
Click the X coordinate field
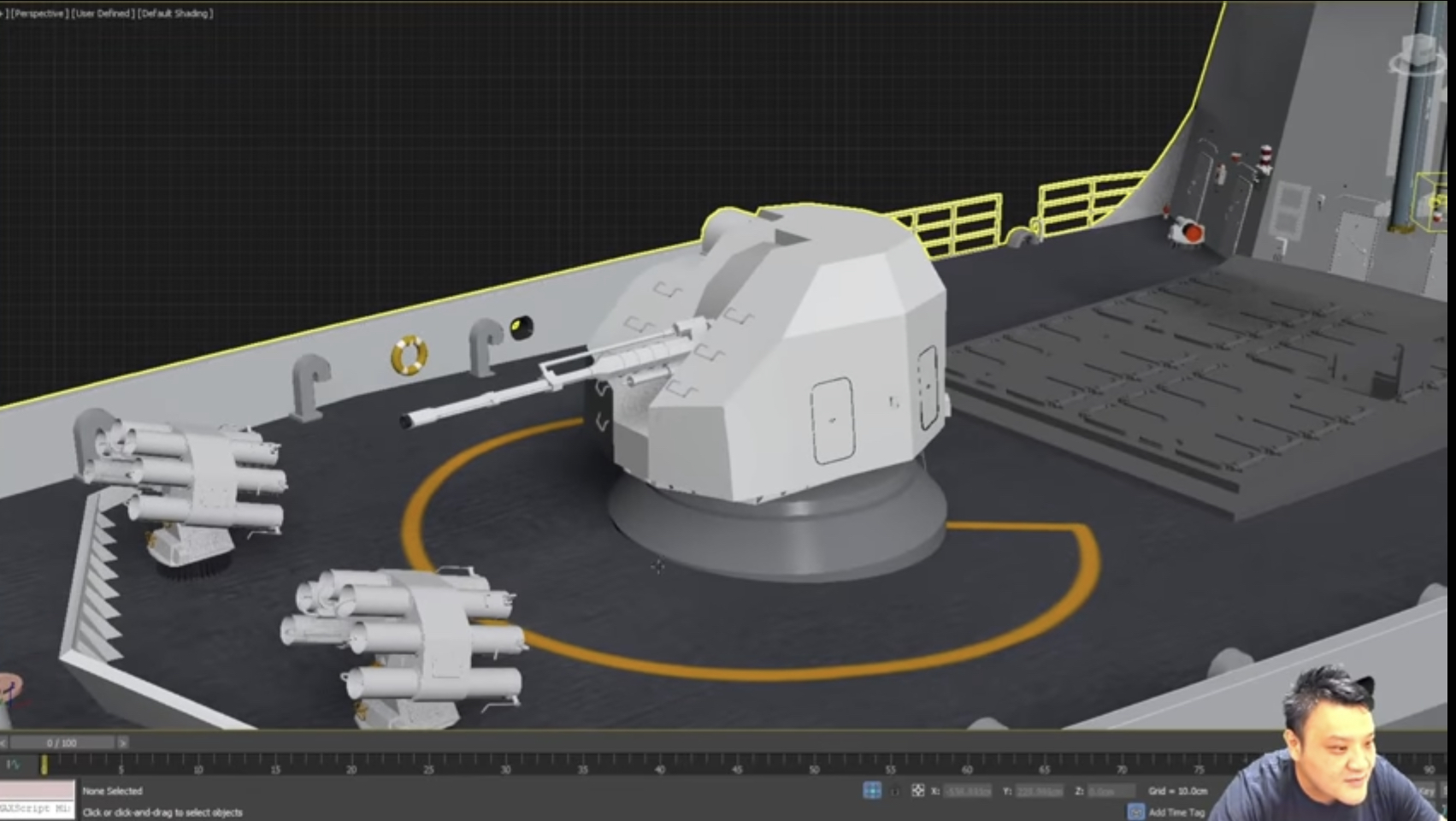point(967,791)
